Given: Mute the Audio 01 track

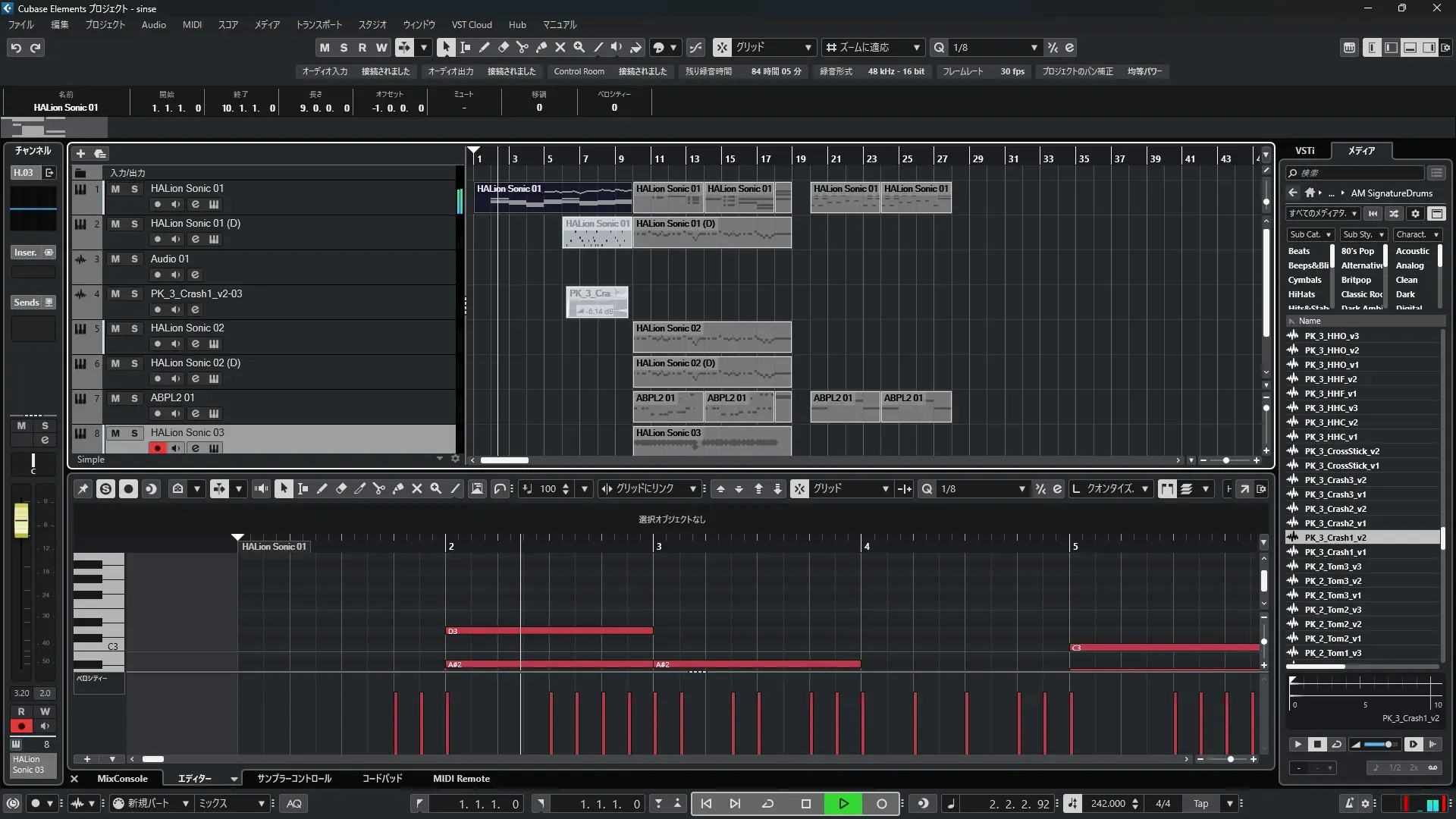Looking at the screenshot, I should [115, 259].
